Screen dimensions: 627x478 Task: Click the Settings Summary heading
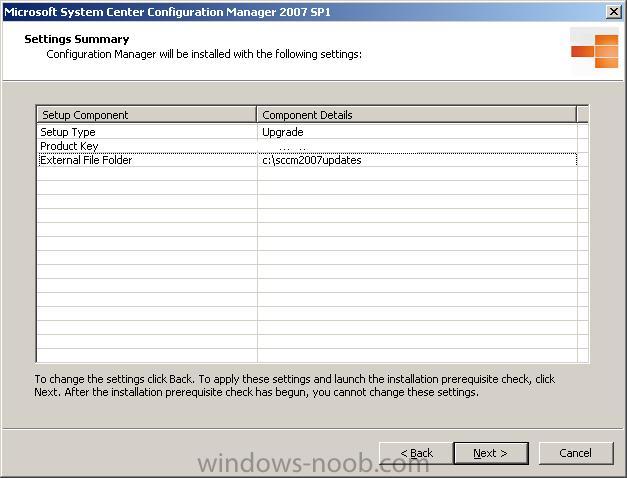77,39
